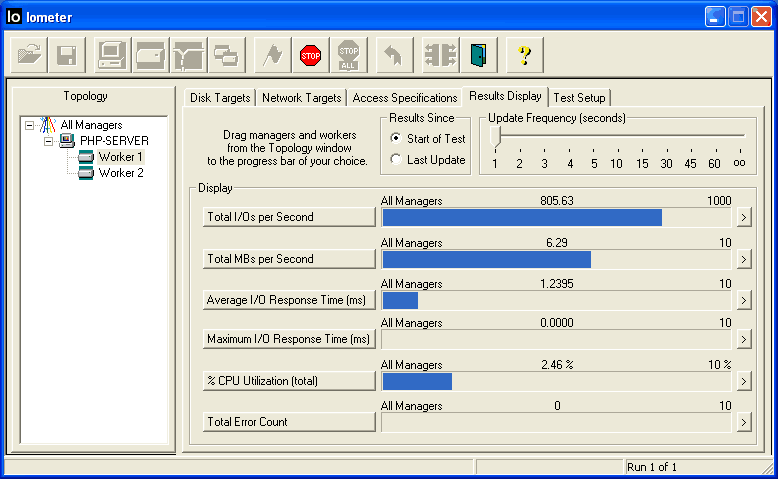
Task: Click the Total Error Count button
Action: [x=289, y=422]
